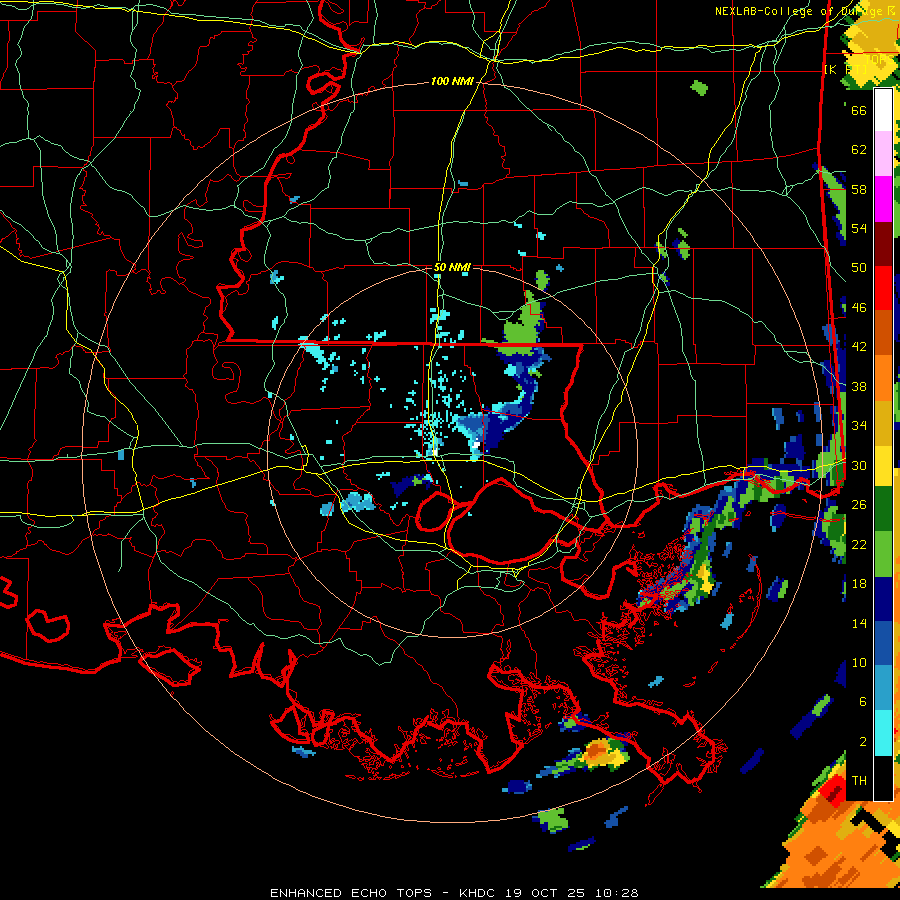Choose the dark orange legend swatch
Screen dimensions: 900x900
(x=883, y=333)
